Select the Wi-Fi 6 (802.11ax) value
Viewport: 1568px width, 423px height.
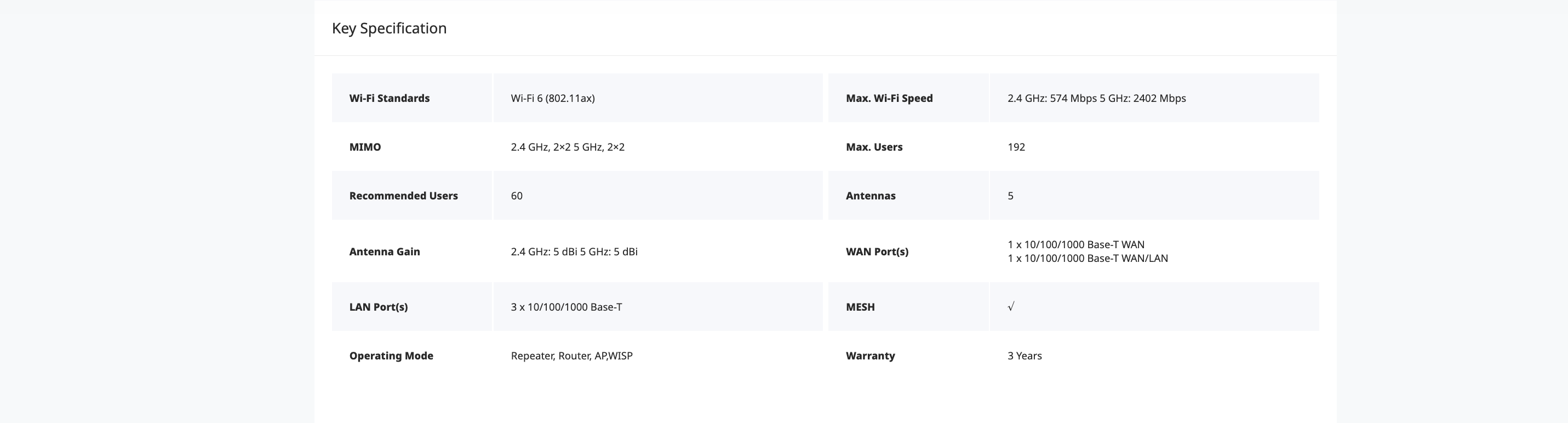(552, 99)
